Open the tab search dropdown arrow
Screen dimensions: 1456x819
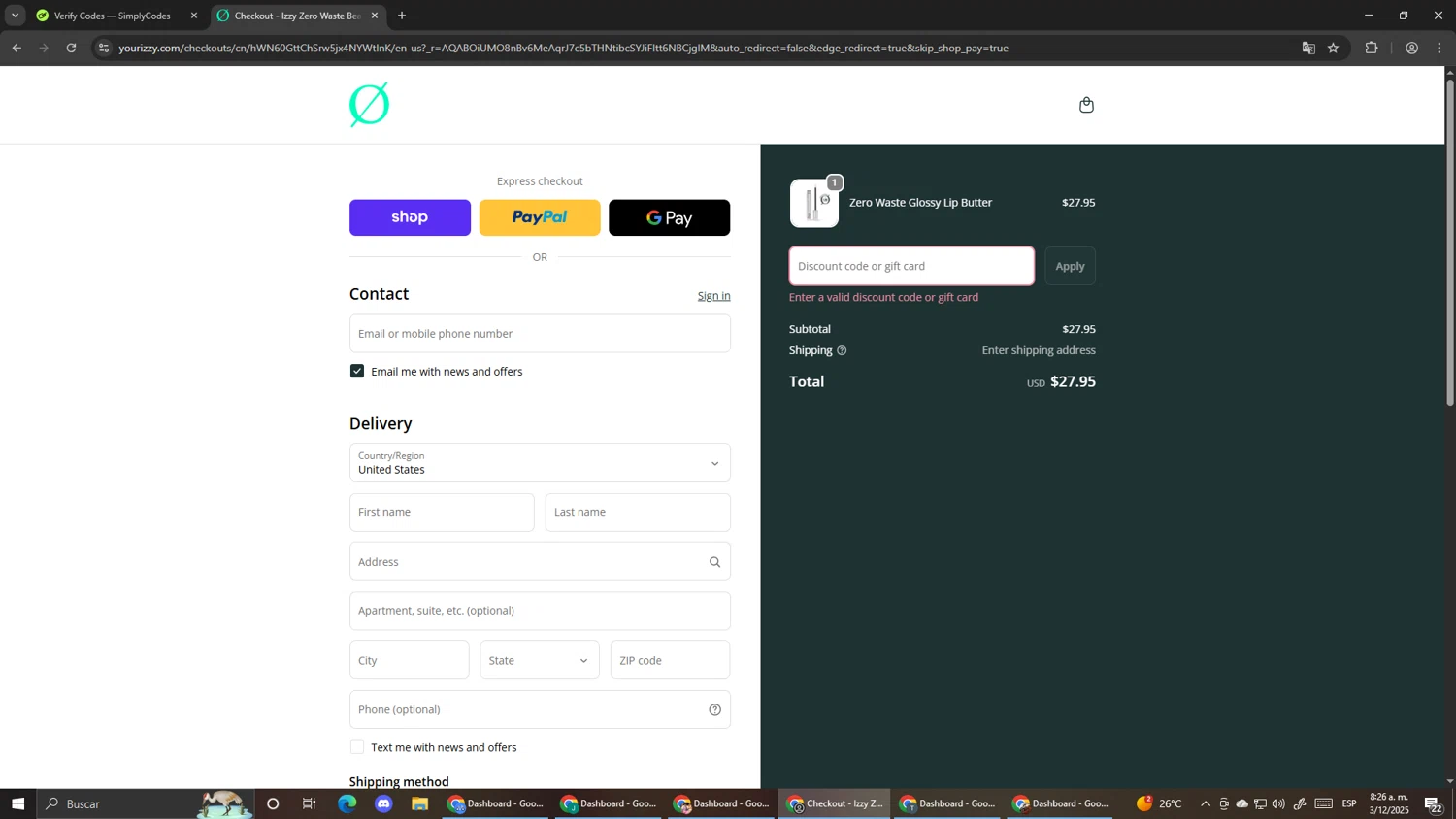click(x=15, y=16)
